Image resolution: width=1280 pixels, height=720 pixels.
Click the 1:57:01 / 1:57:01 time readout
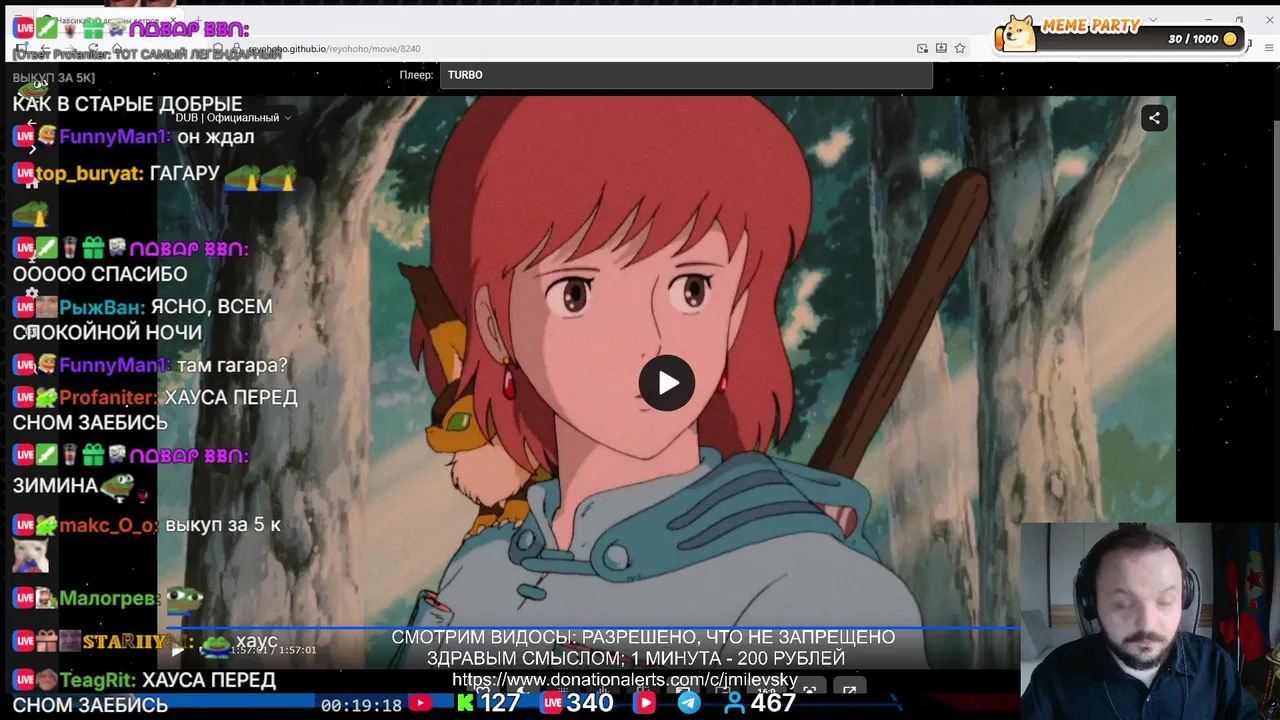273,650
